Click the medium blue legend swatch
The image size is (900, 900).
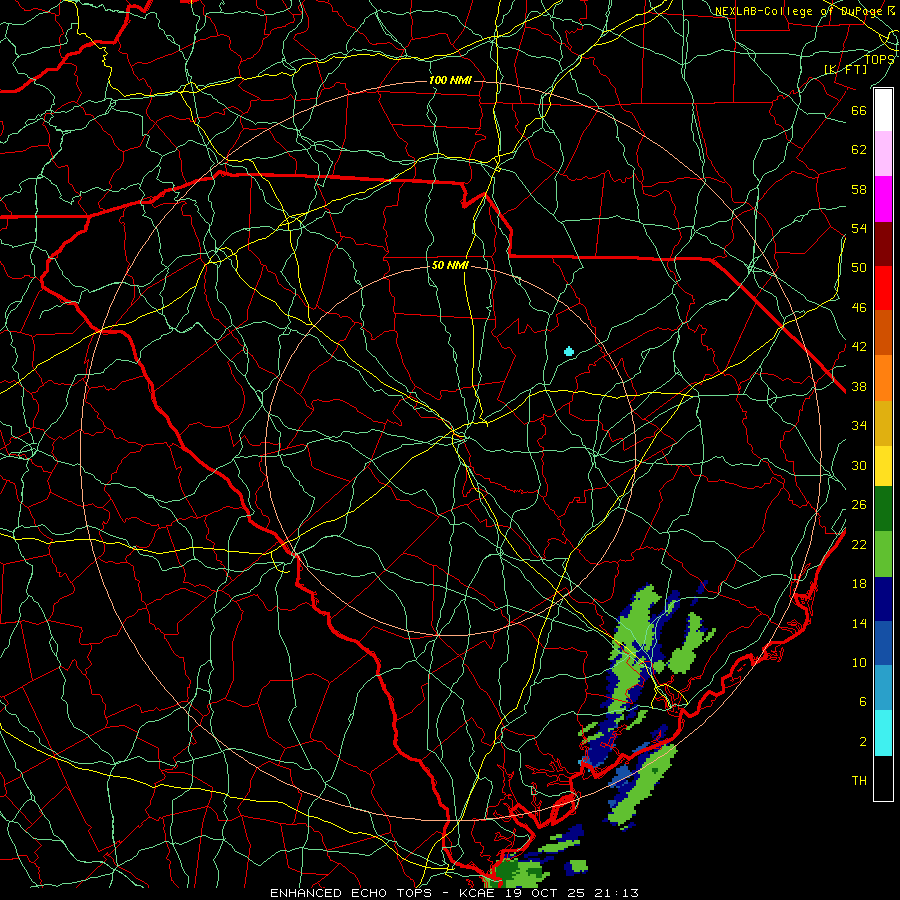click(883, 643)
